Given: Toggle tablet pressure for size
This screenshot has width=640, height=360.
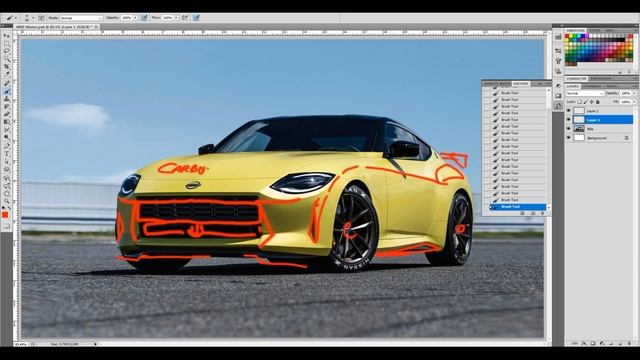Looking at the screenshot, I should (x=196, y=18).
